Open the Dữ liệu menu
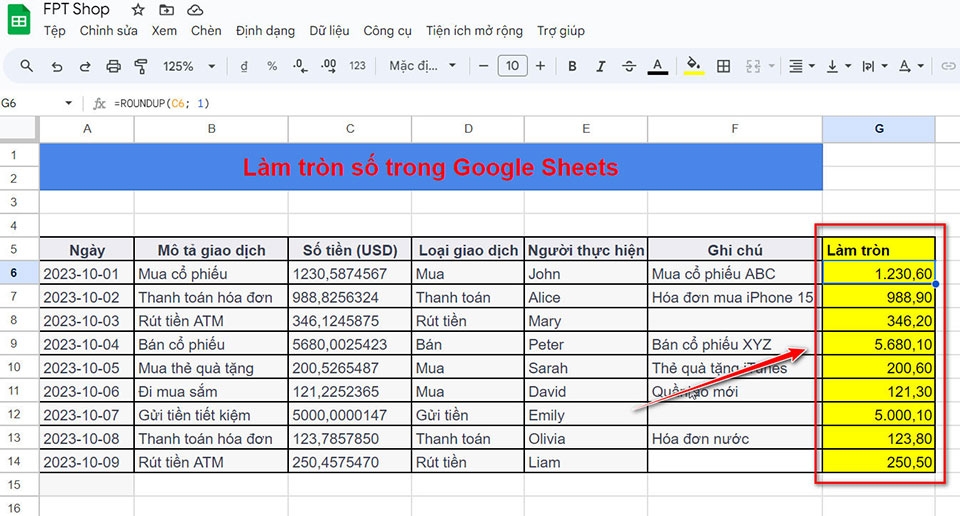This screenshot has width=960, height=516. point(329,31)
